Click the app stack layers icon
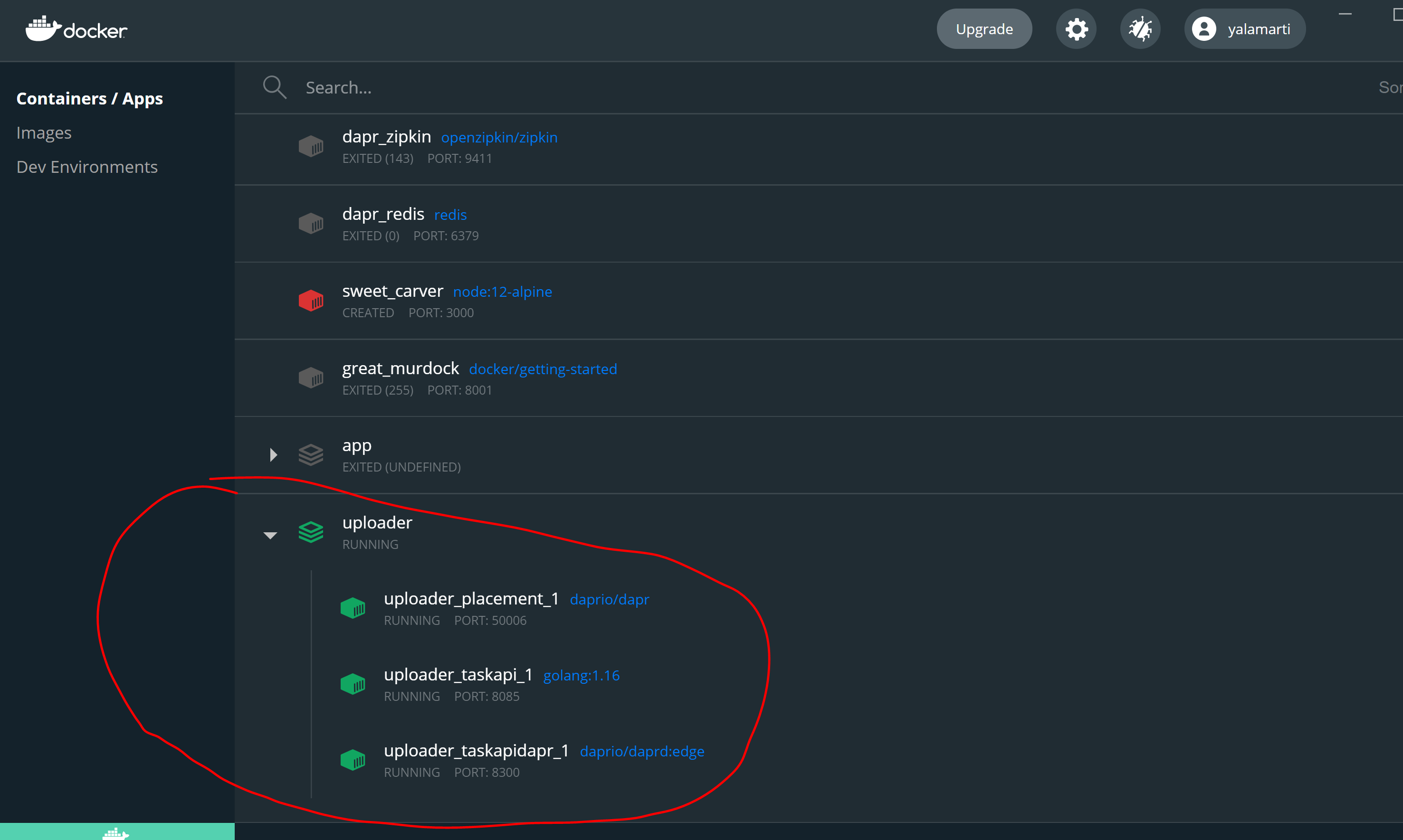 (311, 454)
